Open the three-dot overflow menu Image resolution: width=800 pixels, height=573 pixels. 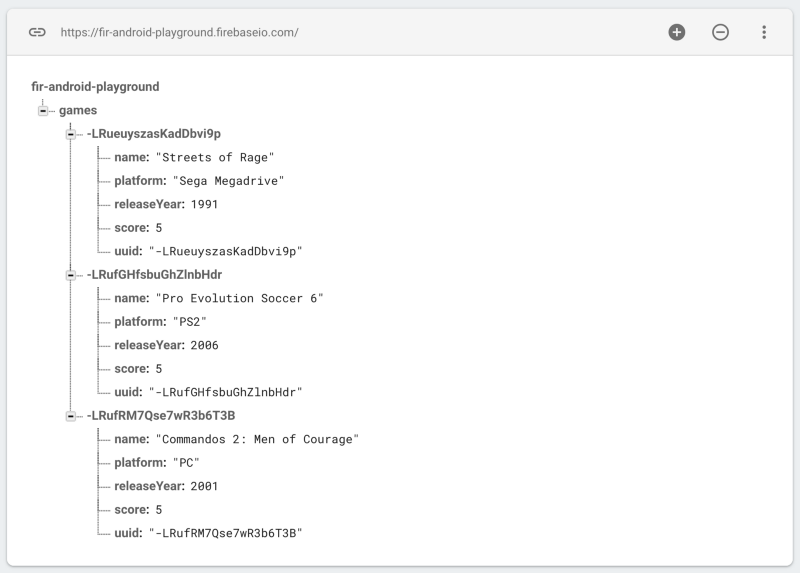coord(764,32)
